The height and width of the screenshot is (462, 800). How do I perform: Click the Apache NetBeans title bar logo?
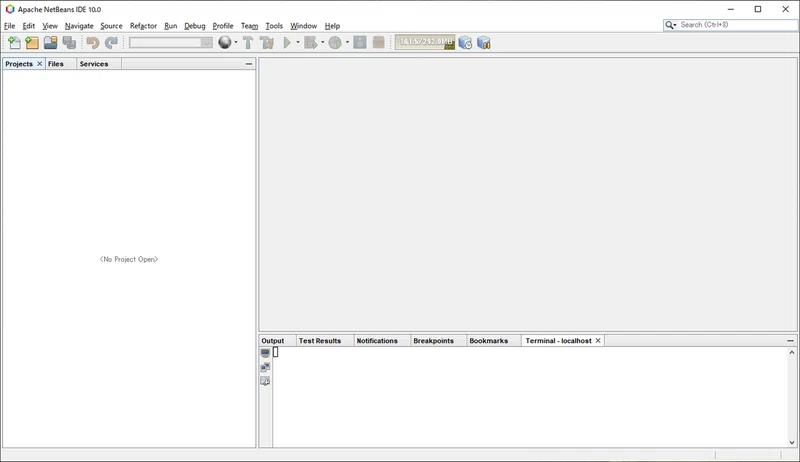click(x=10, y=9)
